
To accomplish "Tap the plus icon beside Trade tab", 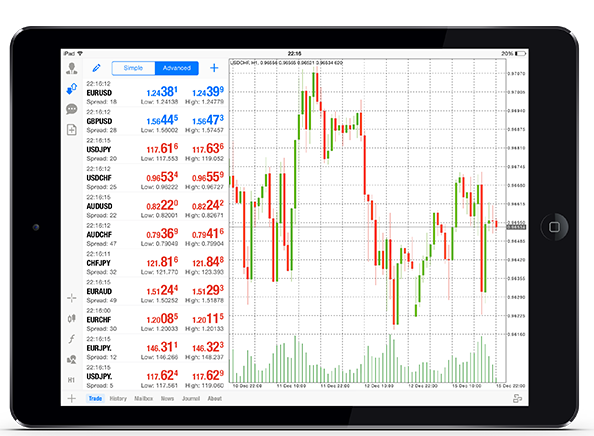I will 72,398.
